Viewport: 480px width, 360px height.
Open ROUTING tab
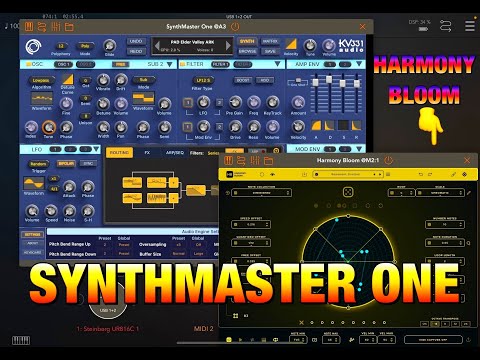pyautogui.click(x=119, y=153)
